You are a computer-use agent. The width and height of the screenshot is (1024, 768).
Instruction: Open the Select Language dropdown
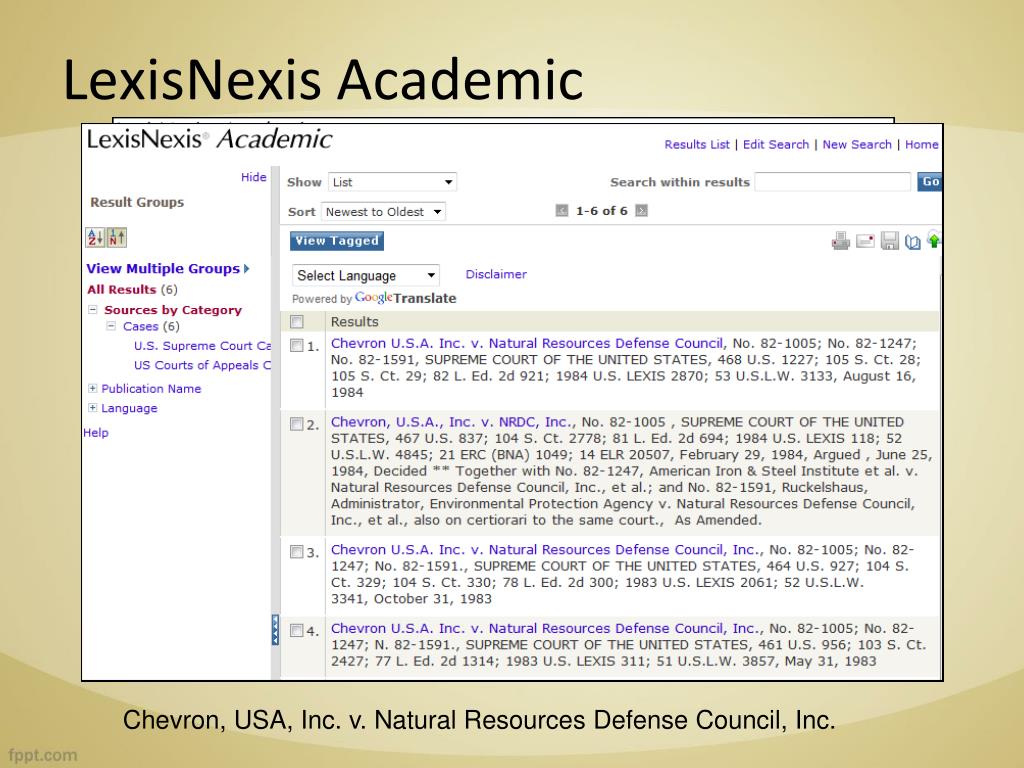(366, 276)
